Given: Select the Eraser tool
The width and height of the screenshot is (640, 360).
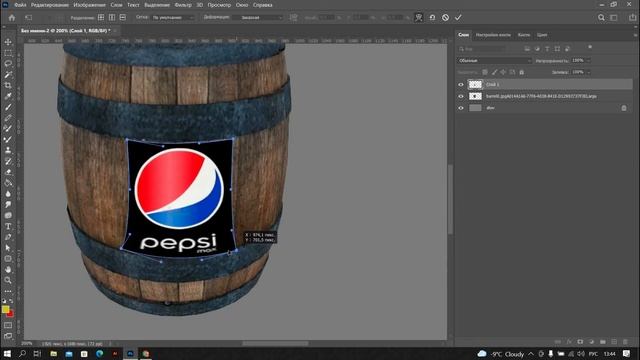Looking at the screenshot, I should (8, 172).
